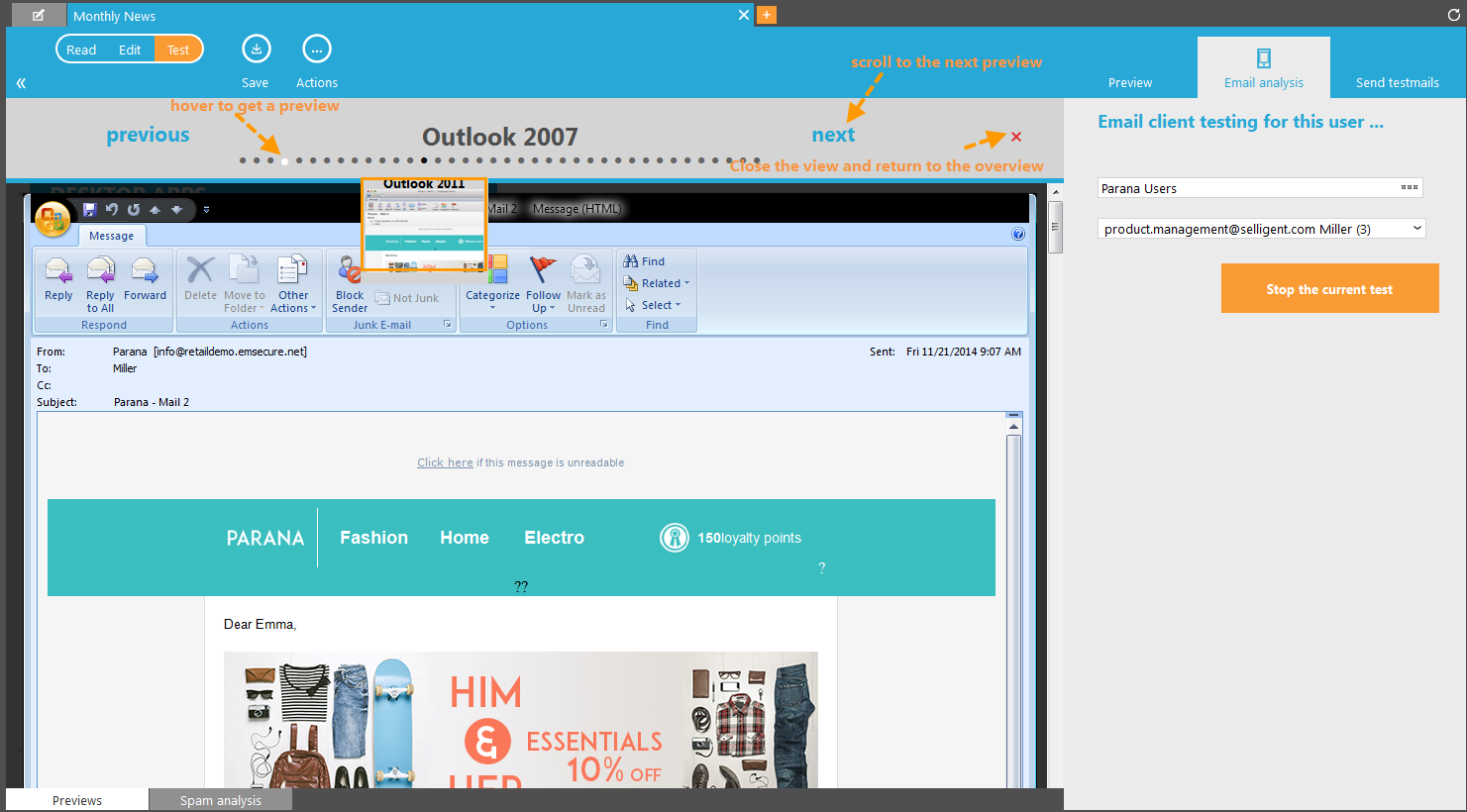Open the Actions ellipsis menu icon
Screen dimensions: 1467x812
316,49
